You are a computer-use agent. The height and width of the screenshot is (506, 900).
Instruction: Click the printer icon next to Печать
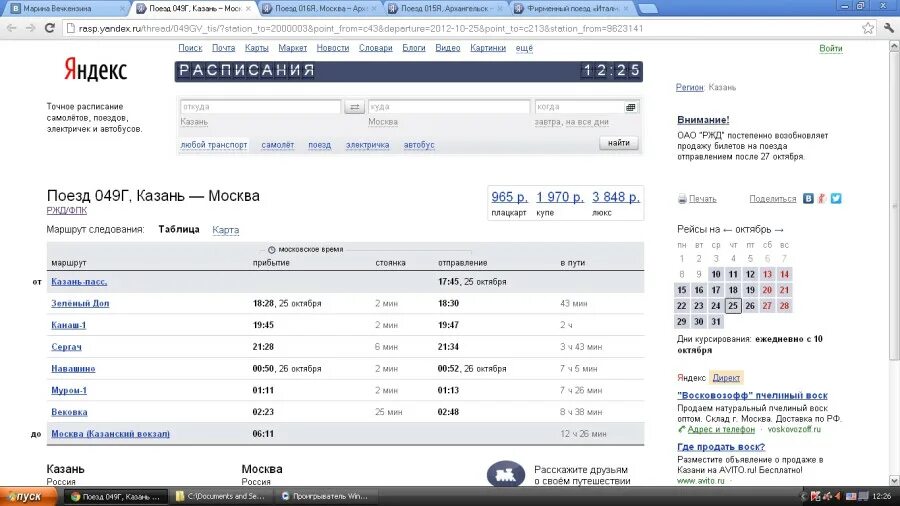click(x=682, y=199)
